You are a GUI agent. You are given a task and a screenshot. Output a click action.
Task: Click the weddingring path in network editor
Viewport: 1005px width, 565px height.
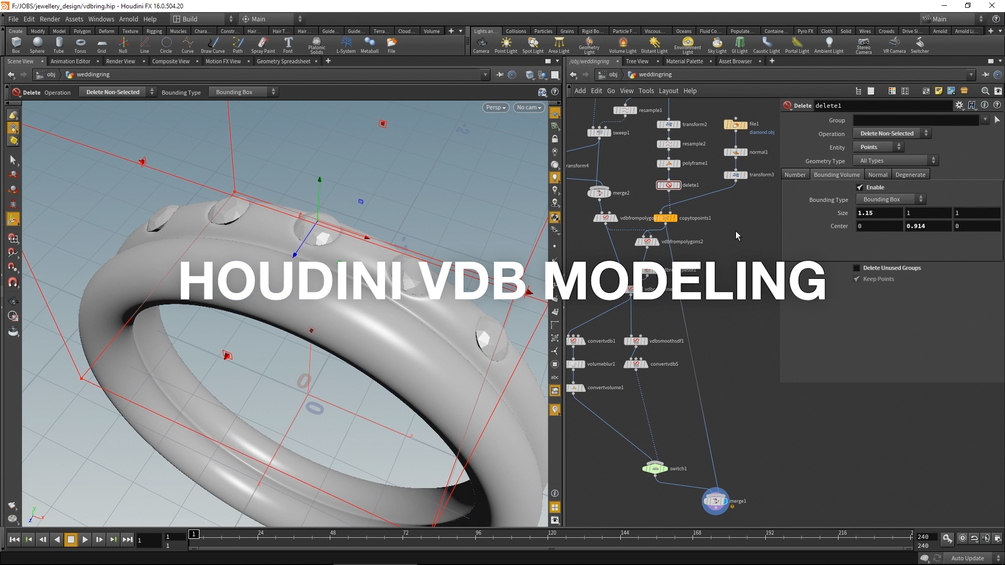[655, 74]
